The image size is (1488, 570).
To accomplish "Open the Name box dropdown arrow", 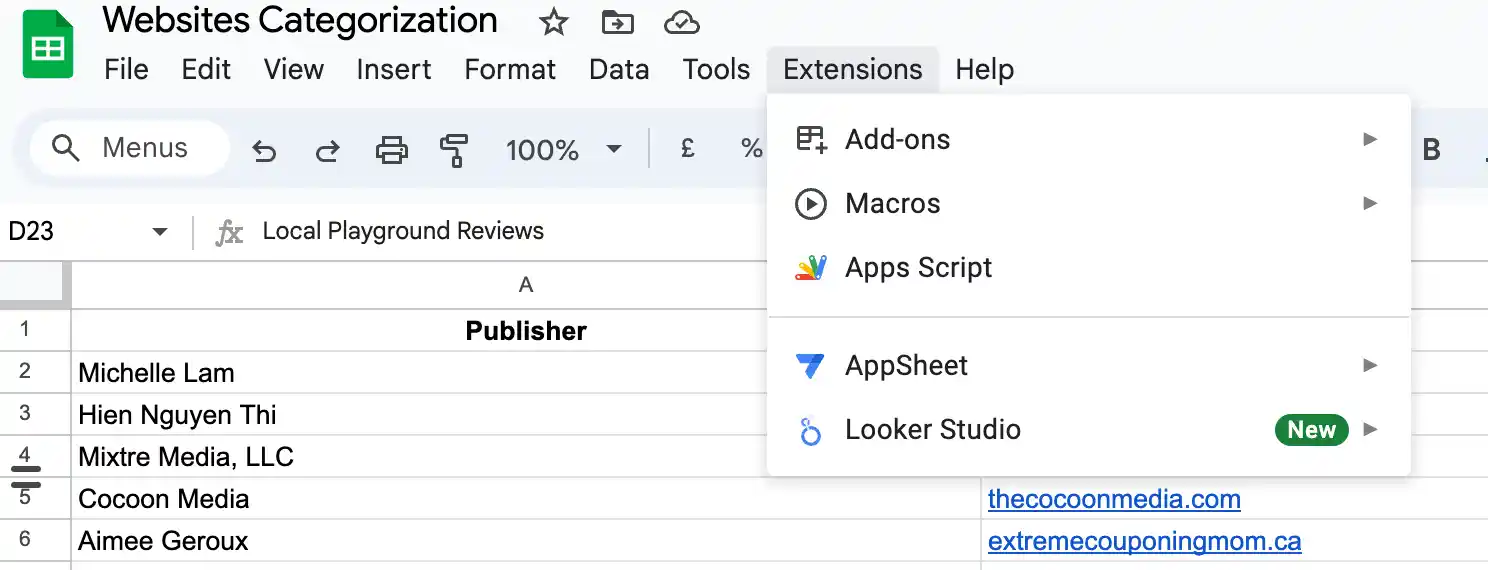I will tap(159, 232).
